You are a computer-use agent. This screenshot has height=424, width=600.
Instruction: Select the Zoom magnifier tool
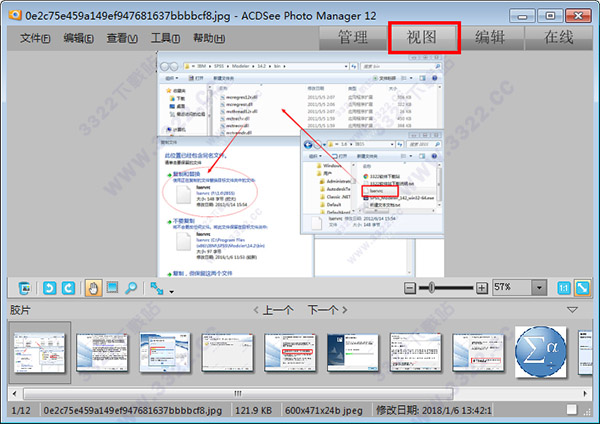tap(131, 288)
